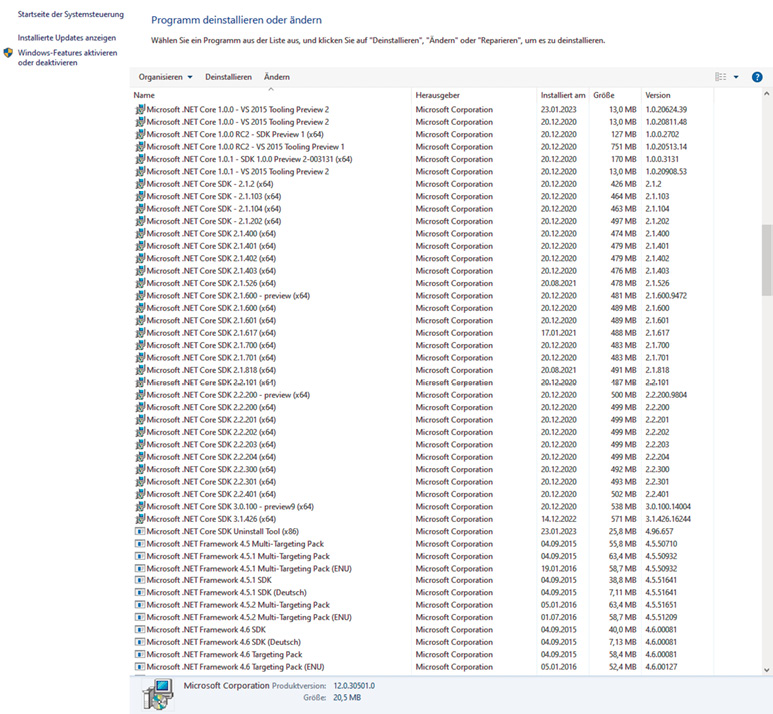This screenshot has height=714, width=773.
Task: Click icon of .NET Core 1.0.1 SDK 1.0.0 Preview 2-003131
Action: [x=140, y=159]
